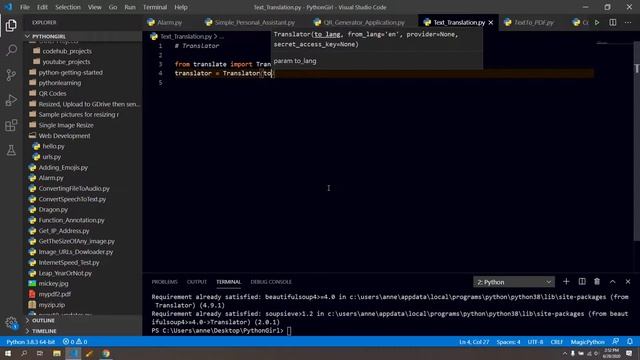Open the Selection menu
Image resolution: width=640 pixels, height=360 pixels.
coord(68,7)
